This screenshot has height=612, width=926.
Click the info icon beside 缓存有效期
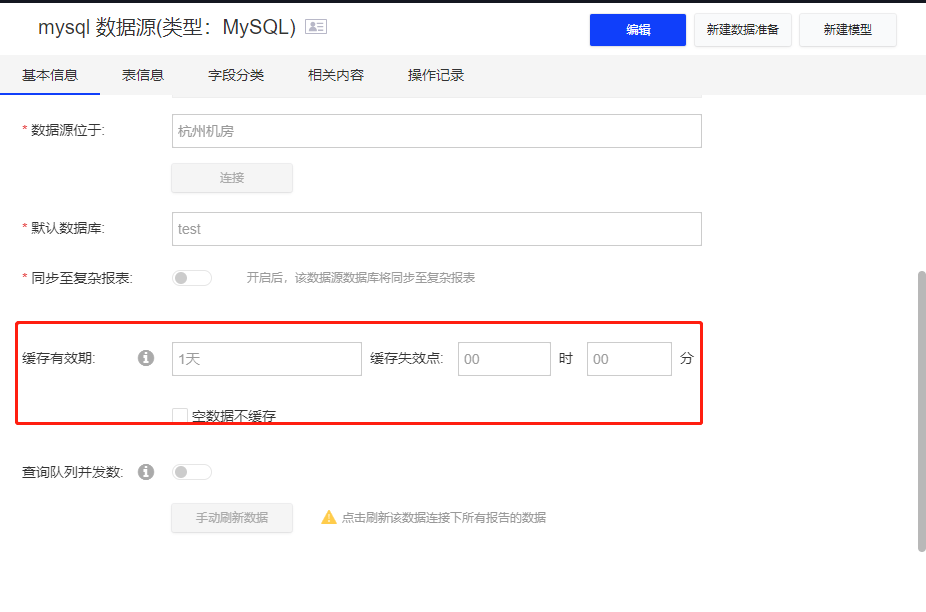145,357
